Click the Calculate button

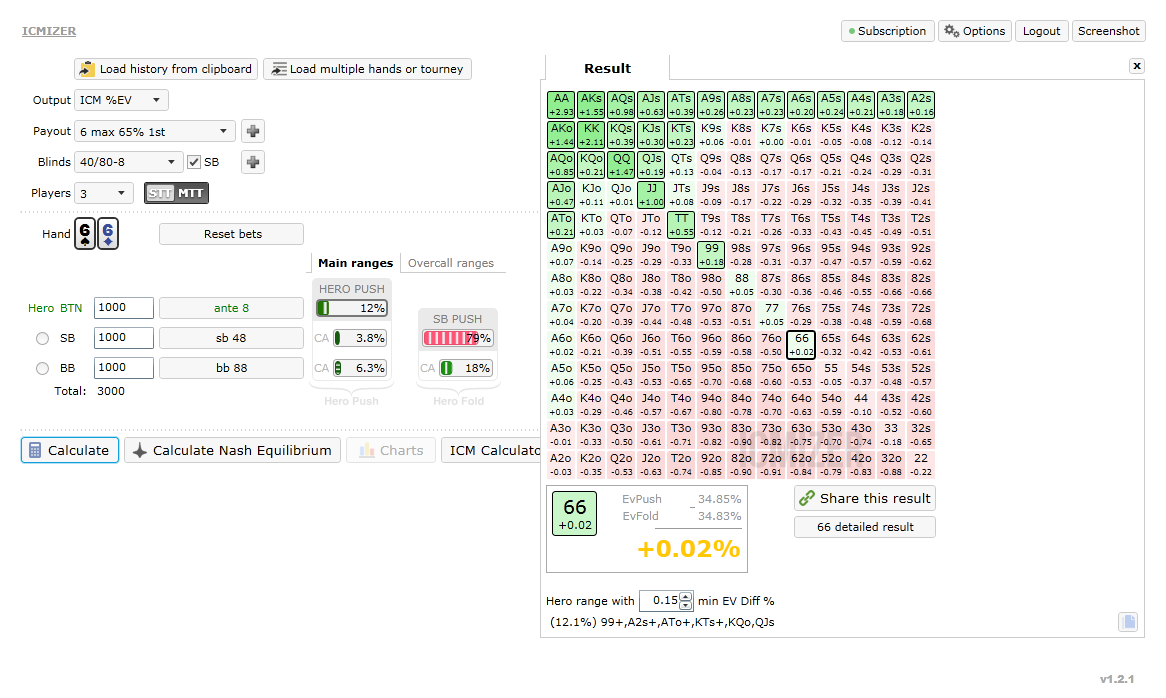70,450
